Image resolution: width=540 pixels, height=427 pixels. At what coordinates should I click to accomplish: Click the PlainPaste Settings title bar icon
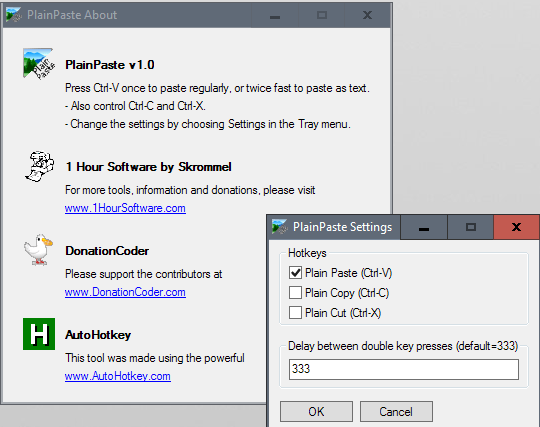280,227
